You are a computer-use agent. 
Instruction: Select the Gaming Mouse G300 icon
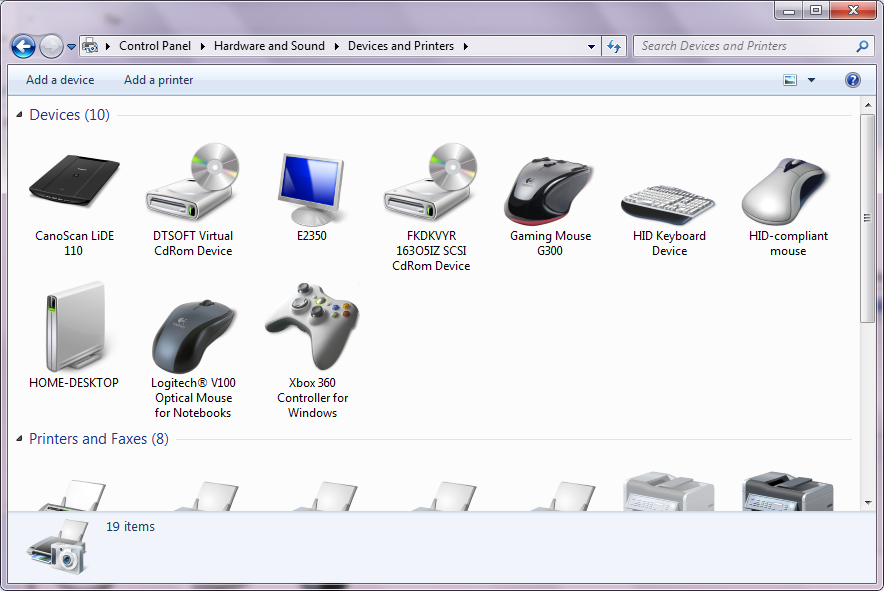[550, 191]
